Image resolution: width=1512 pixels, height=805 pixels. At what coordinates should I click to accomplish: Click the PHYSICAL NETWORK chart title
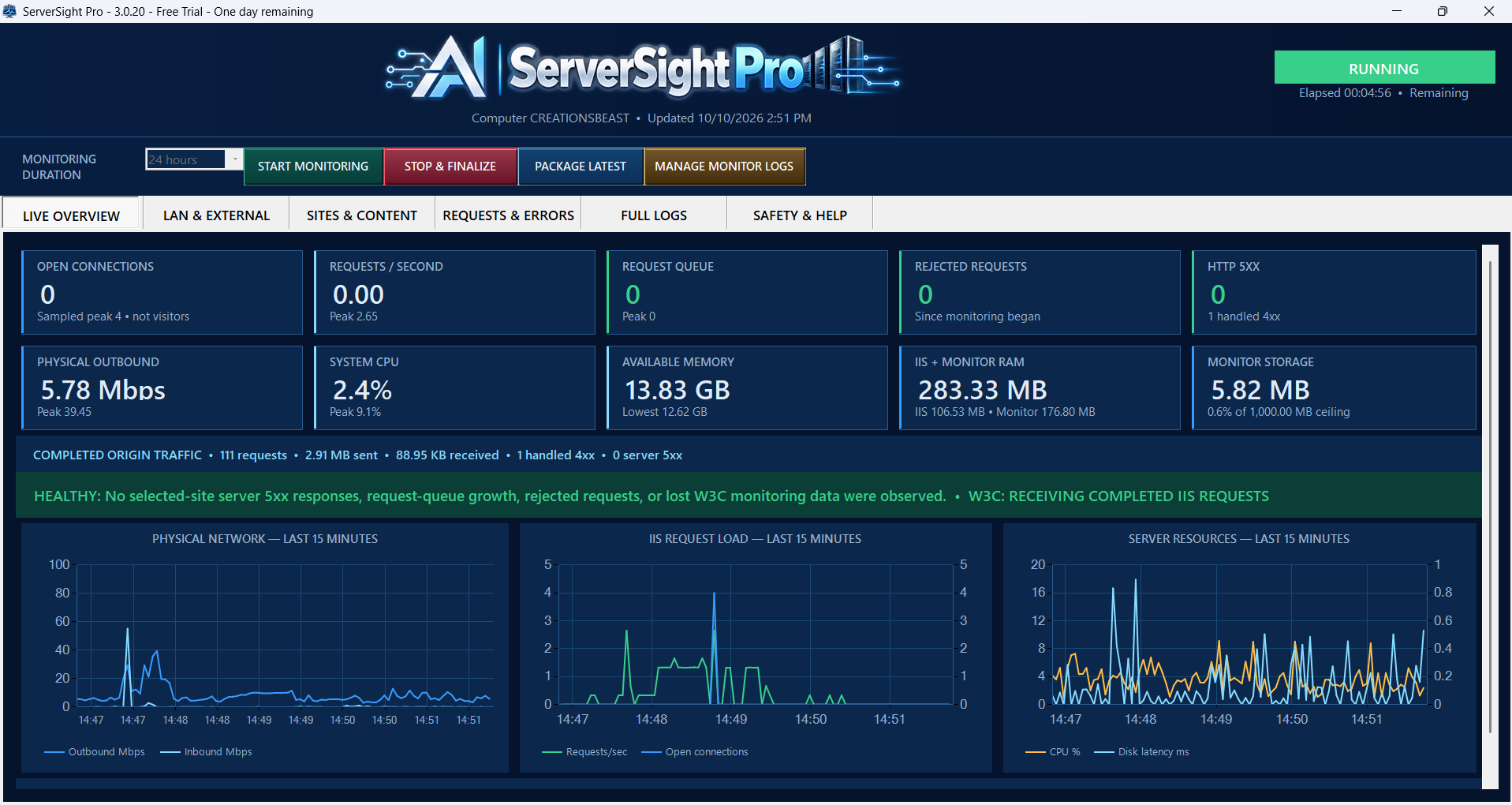click(265, 539)
